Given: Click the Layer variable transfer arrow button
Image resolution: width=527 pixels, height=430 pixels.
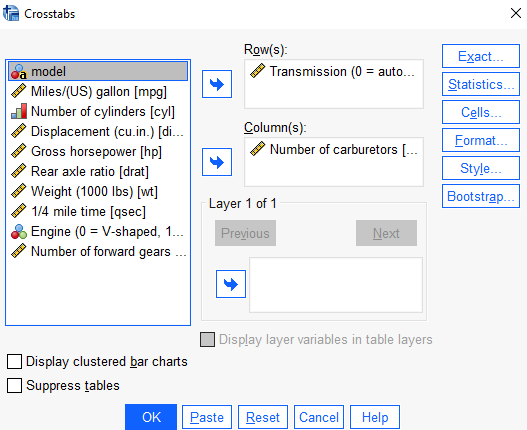Looking at the screenshot, I should click(x=231, y=284).
